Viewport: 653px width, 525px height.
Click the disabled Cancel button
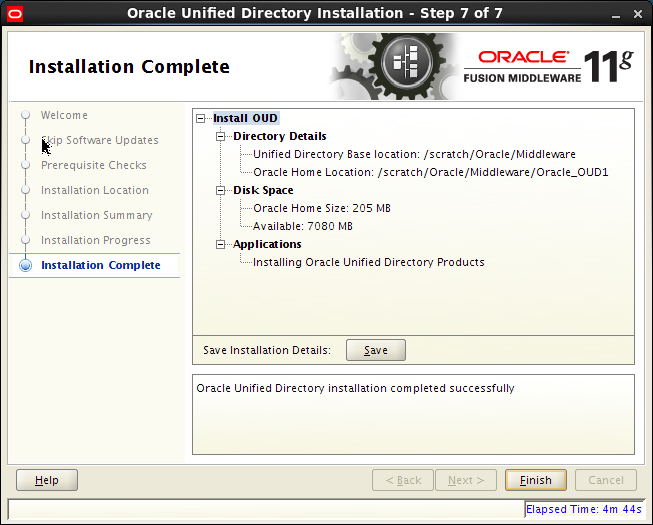coord(606,480)
